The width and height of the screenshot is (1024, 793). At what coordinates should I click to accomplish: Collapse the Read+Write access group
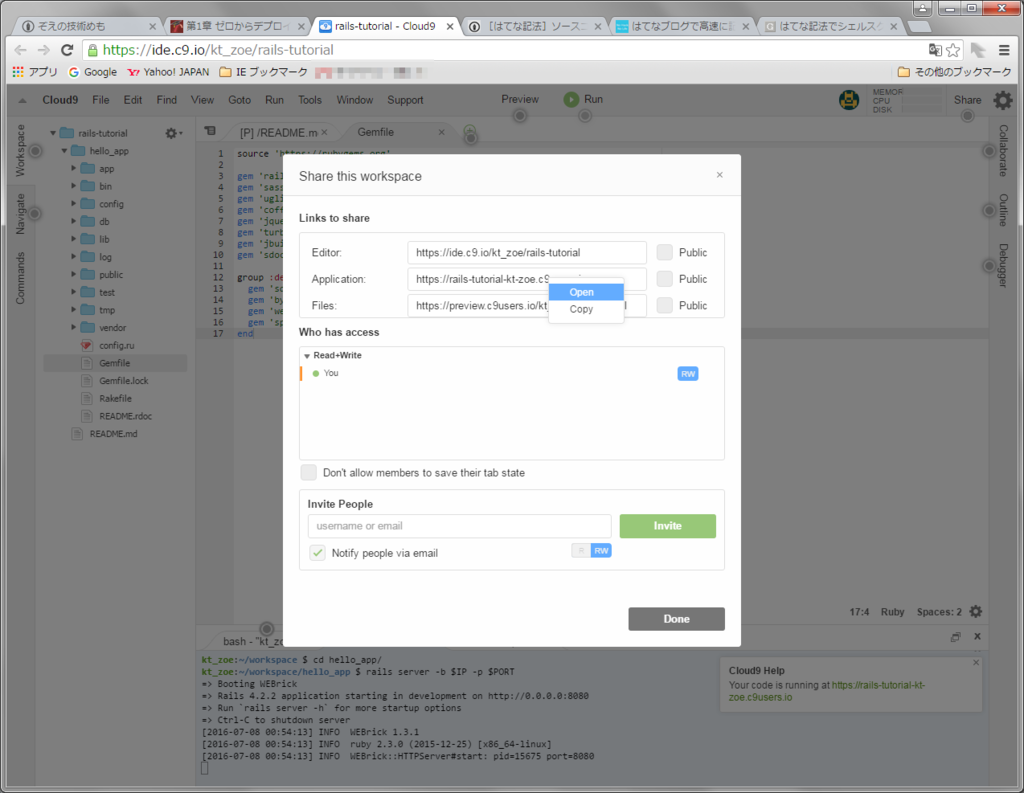[x=307, y=356]
